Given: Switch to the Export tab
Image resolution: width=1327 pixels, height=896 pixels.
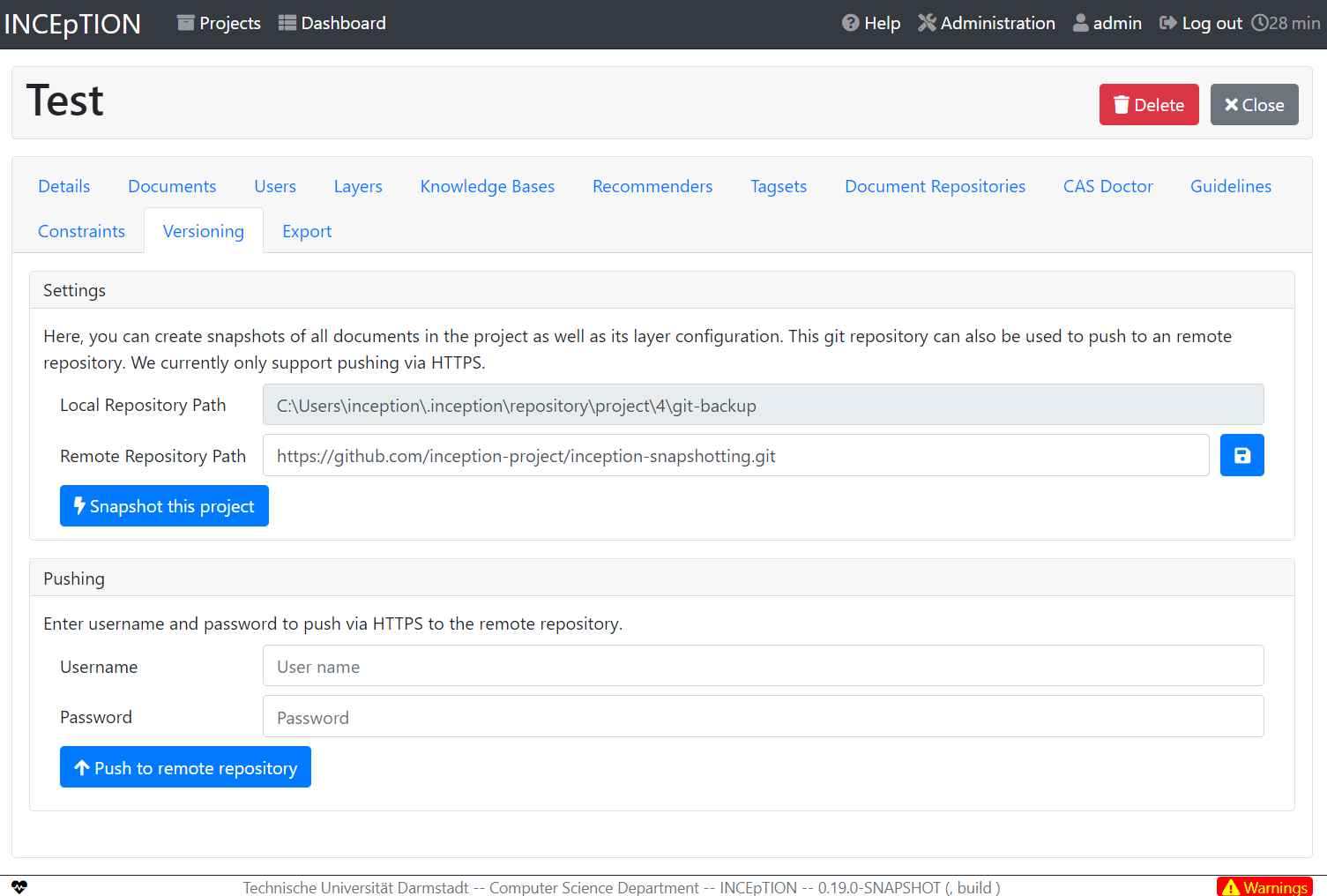Looking at the screenshot, I should (306, 230).
